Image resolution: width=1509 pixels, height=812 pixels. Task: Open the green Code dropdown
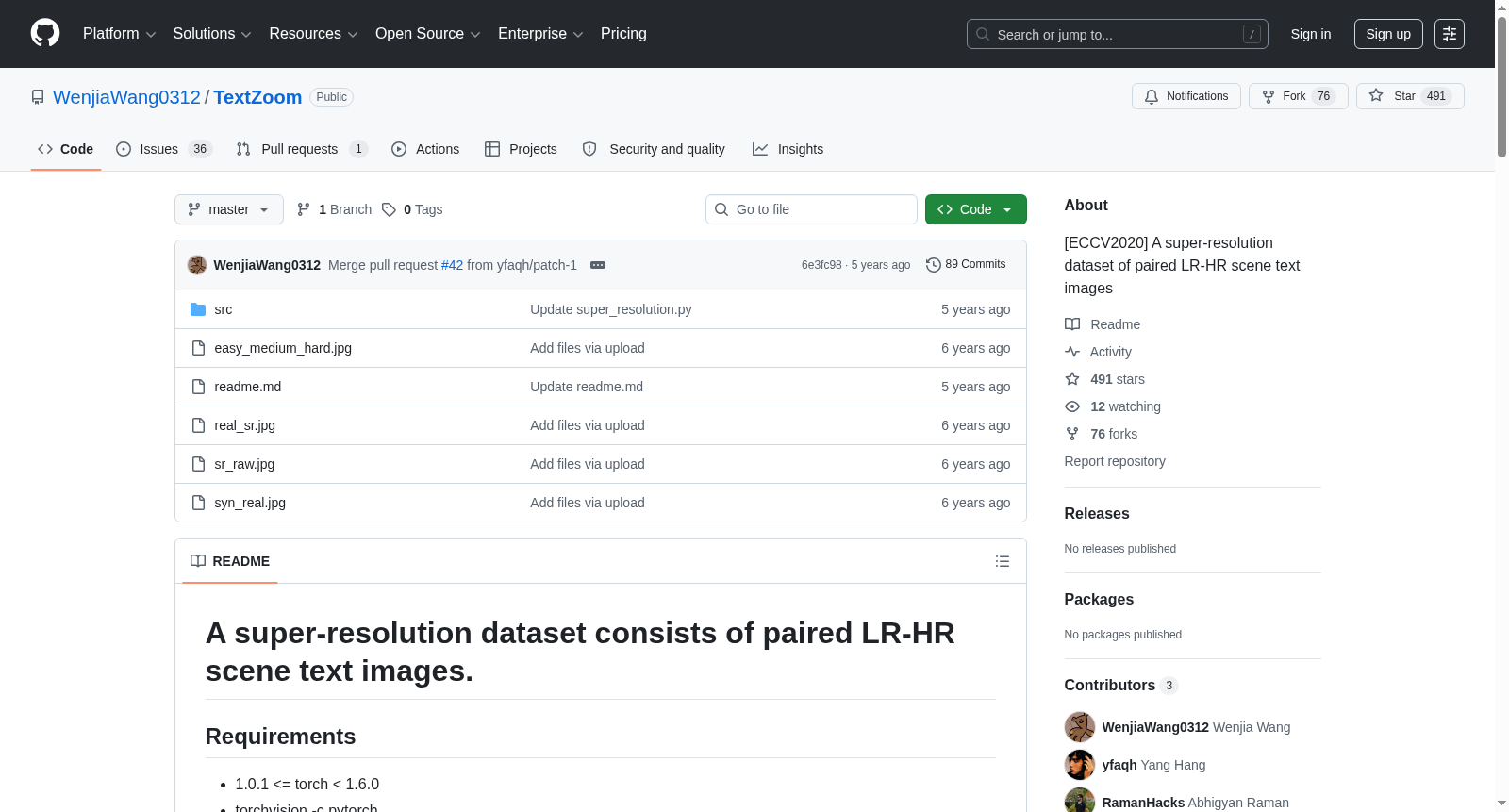click(x=976, y=209)
